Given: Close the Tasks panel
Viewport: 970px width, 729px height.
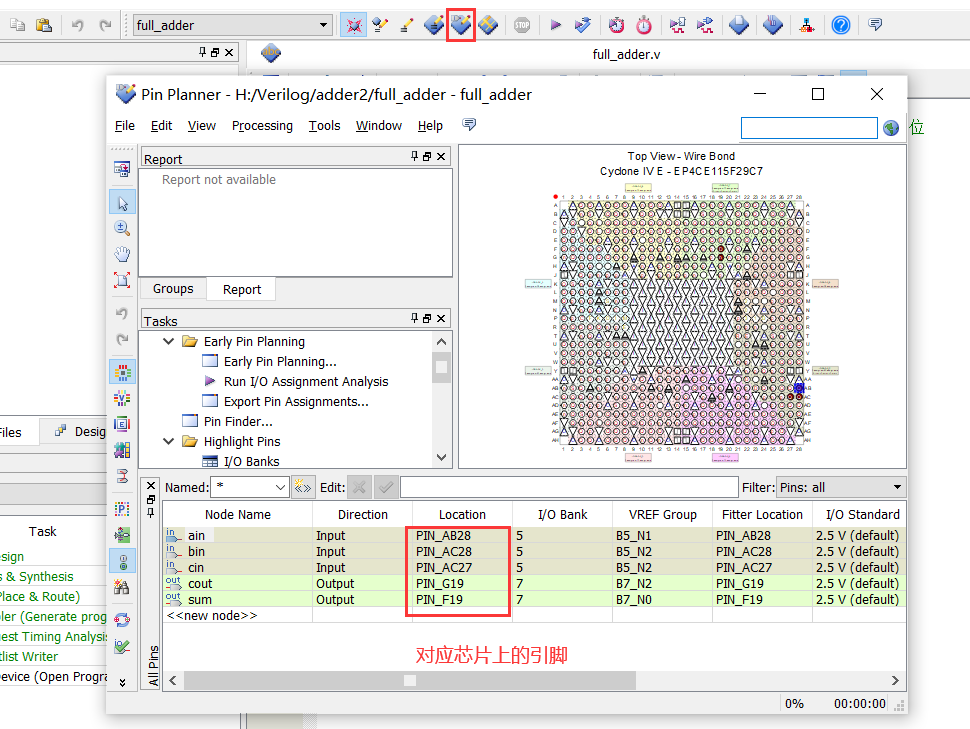Looking at the screenshot, I should click(x=441, y=318).
